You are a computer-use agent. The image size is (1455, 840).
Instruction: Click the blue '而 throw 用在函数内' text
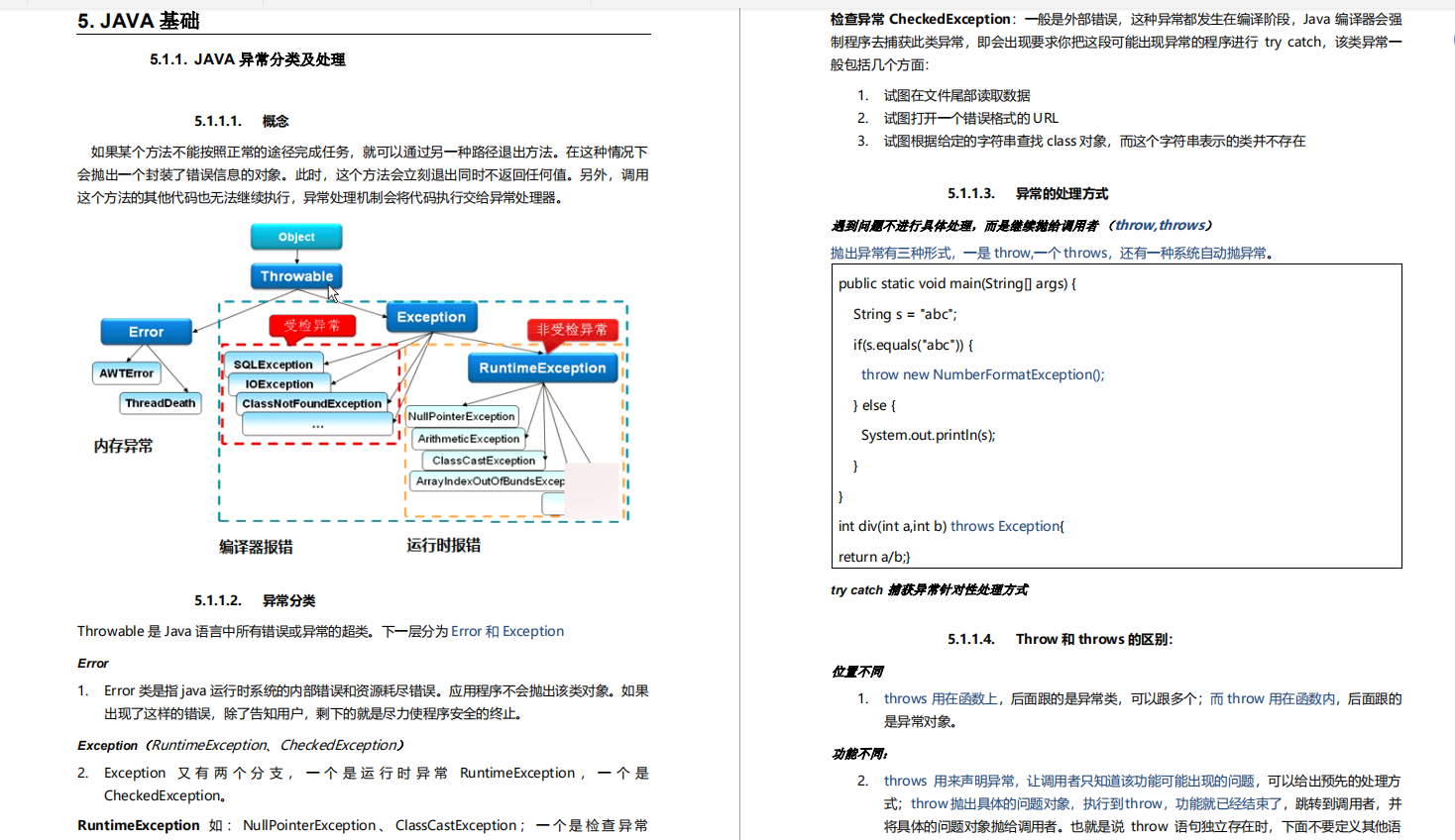(1273, 698)
